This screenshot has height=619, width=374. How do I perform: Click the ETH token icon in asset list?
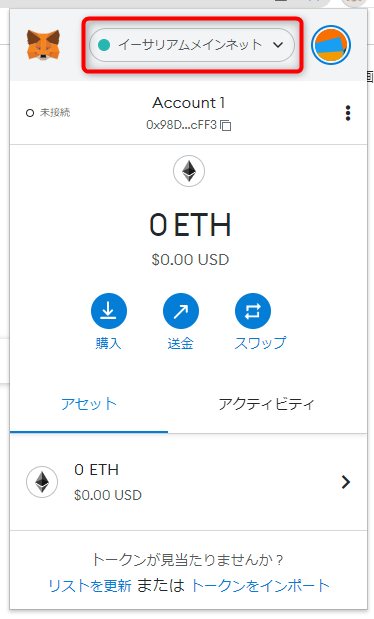[x=42, y=482]
